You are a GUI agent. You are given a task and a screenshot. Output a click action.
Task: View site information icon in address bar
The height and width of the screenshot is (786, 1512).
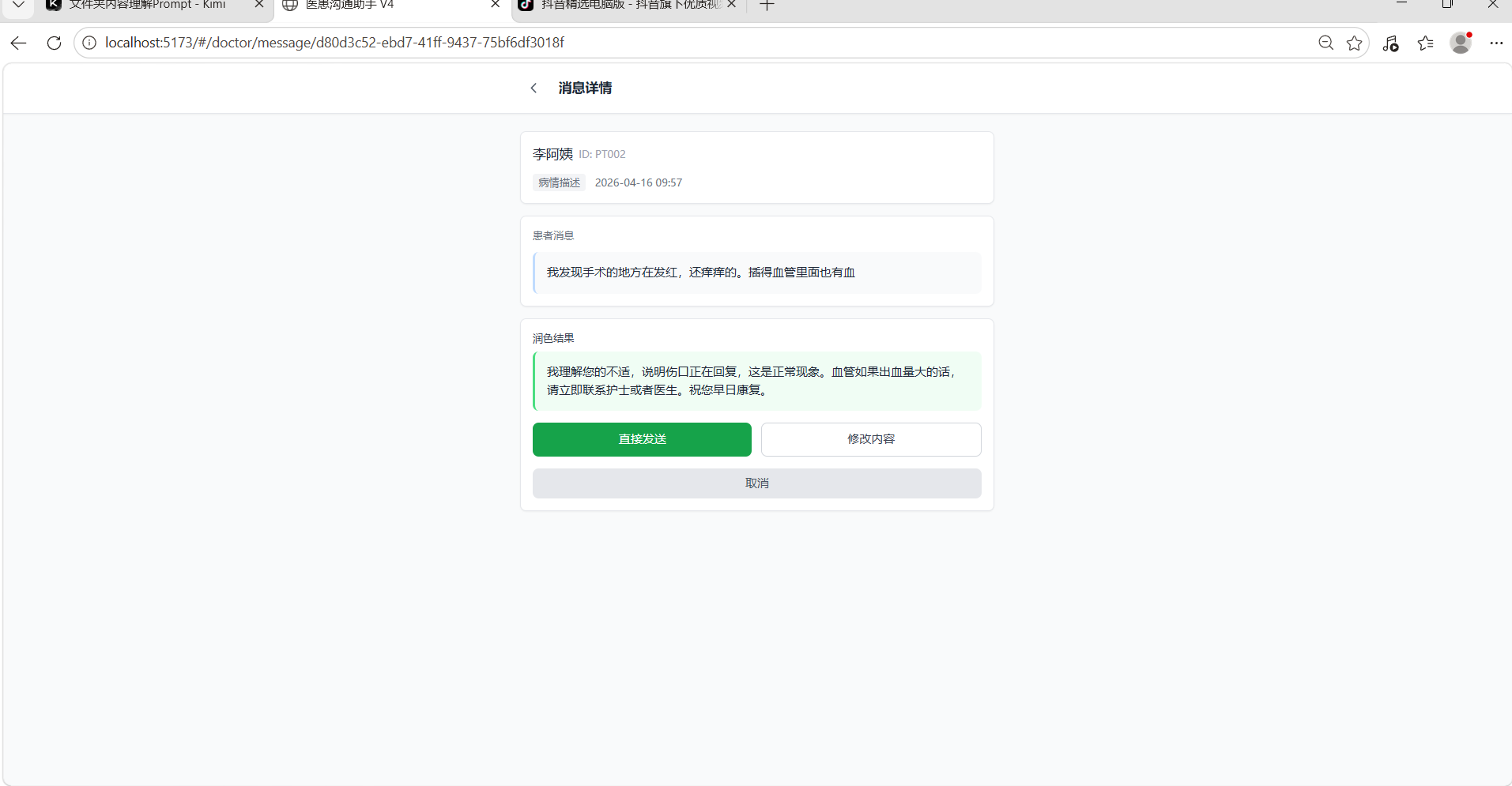[89, 43]
